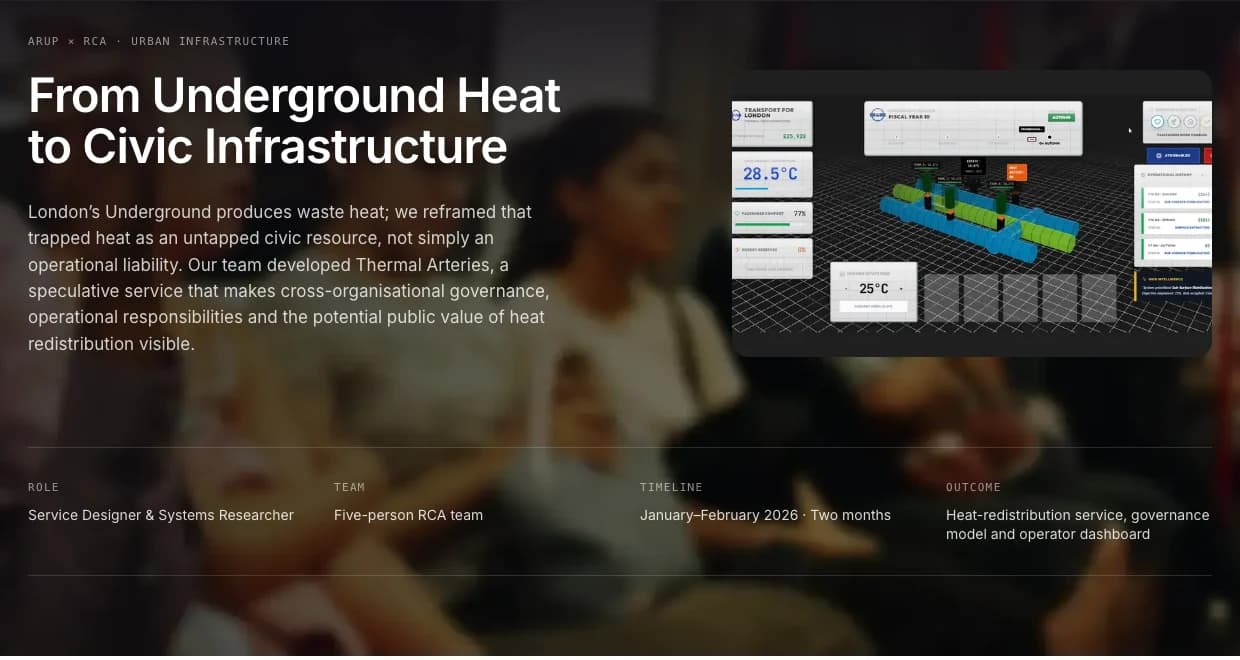
Task: Click the 'ROLE' label
Action: (x=43, y=487)
